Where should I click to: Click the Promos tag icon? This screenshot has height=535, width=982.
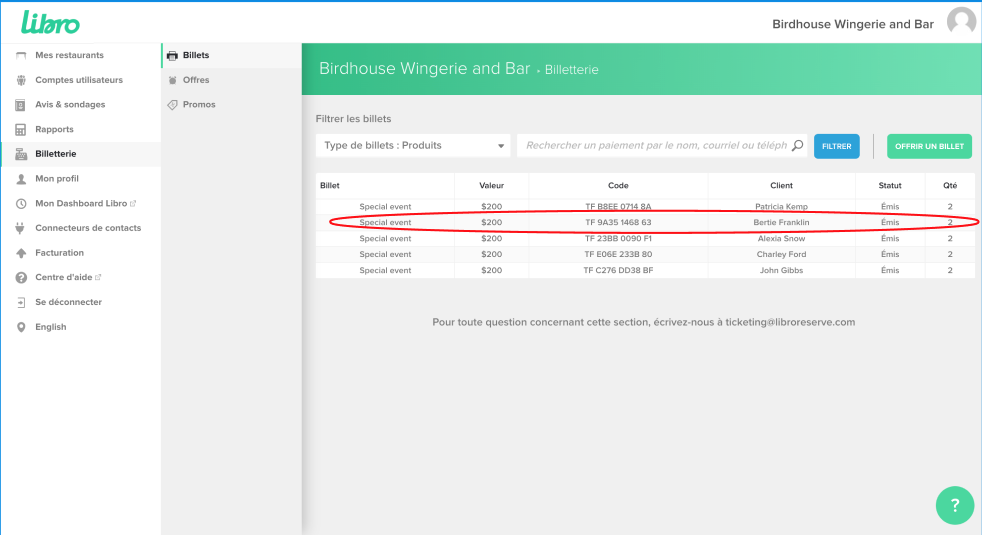click(173, 105)
